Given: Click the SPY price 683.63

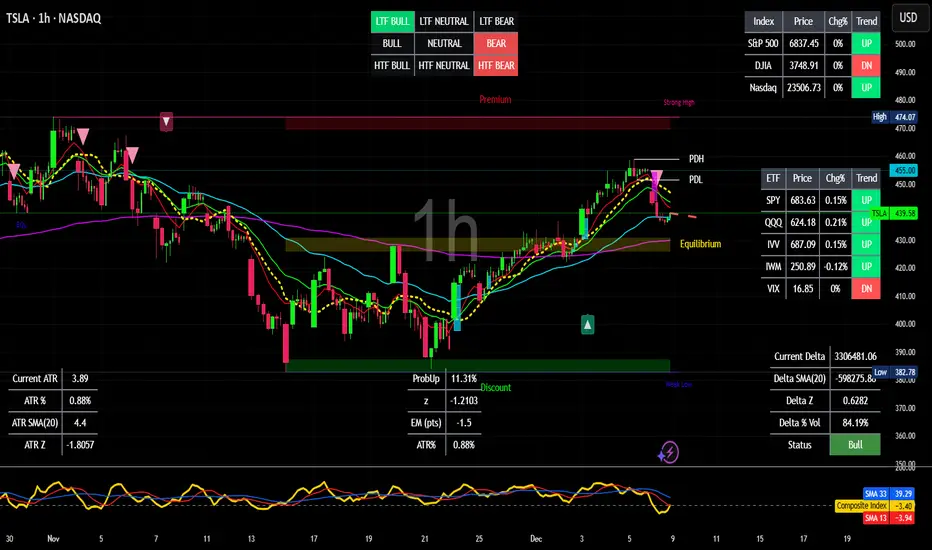Looking at the screenshot, I should pyautogui.click(x=802, y=200).
